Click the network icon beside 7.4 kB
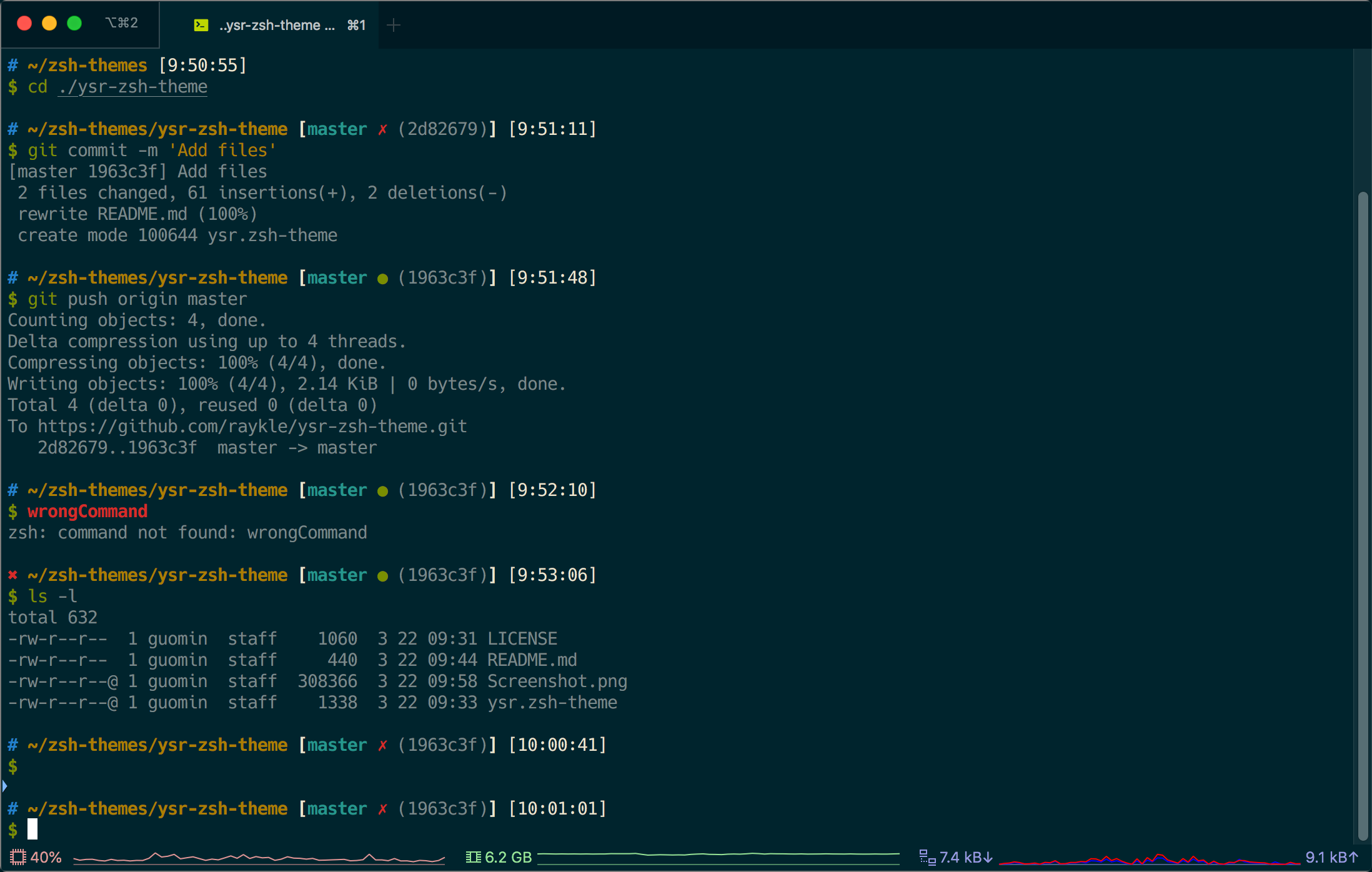1372x872 pixels. point(927,857)
